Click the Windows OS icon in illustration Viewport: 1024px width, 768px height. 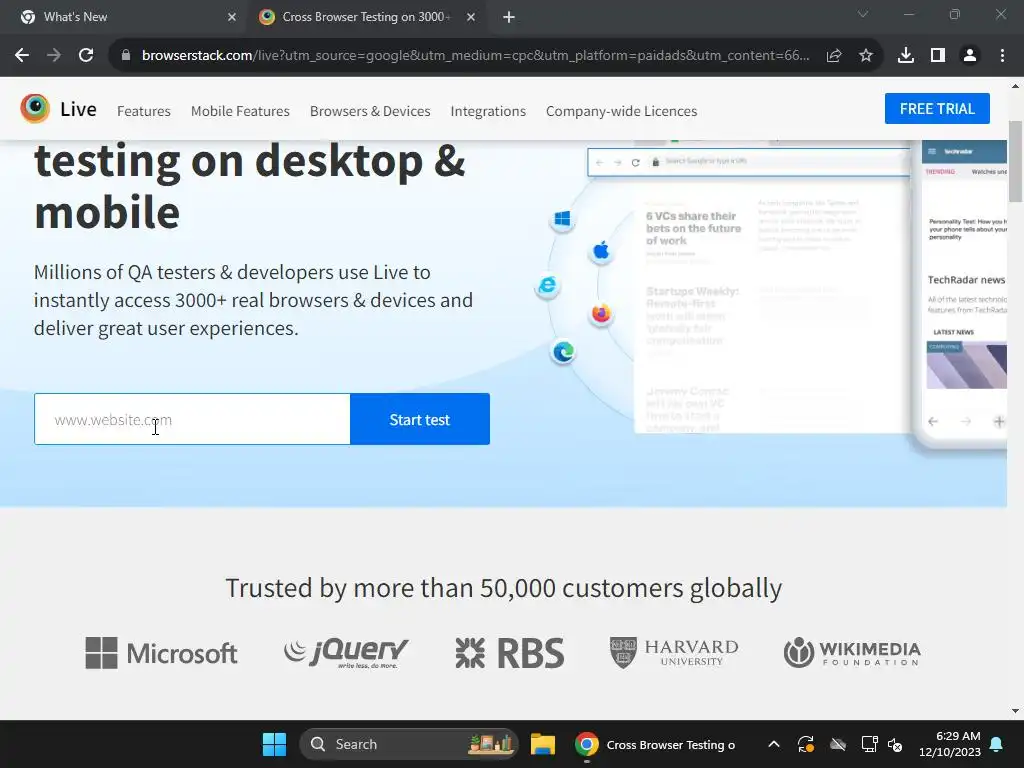562,219
